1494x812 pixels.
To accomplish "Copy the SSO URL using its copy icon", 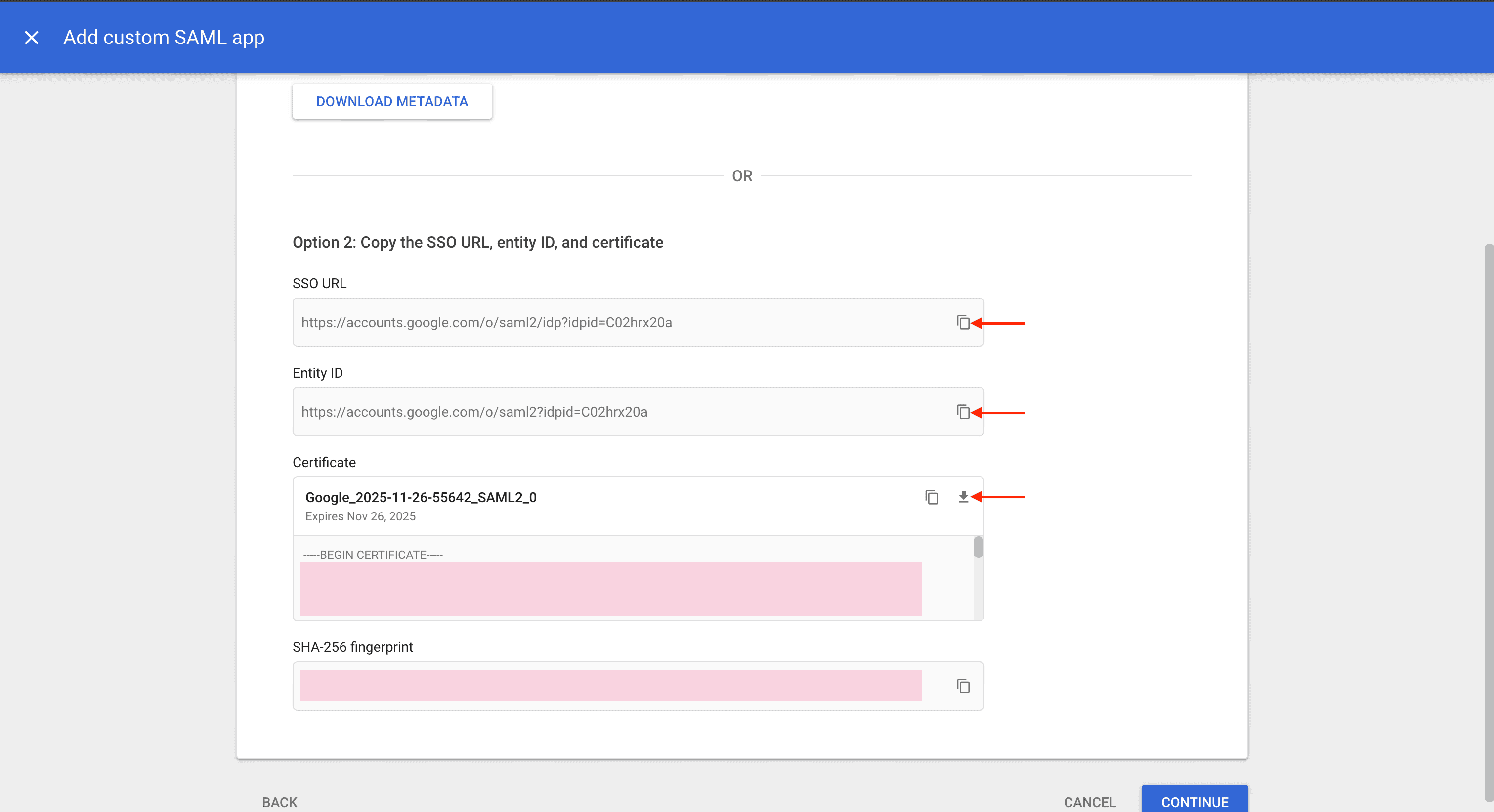I will click(963, 322).
